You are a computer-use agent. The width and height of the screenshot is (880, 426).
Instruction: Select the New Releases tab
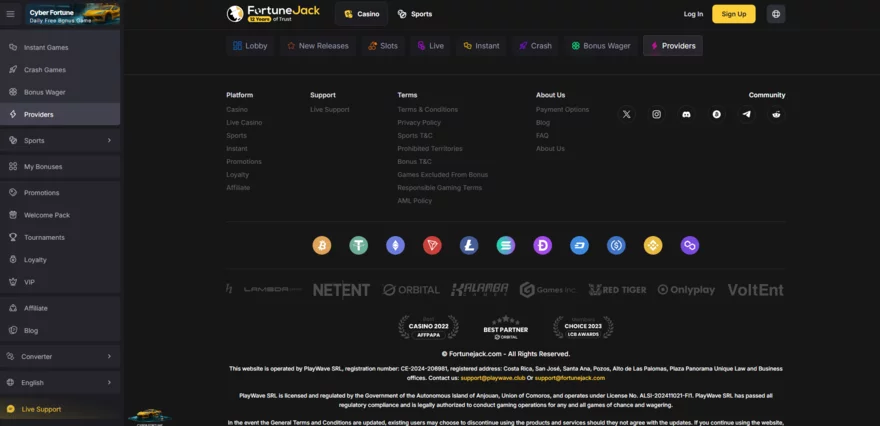318,46
